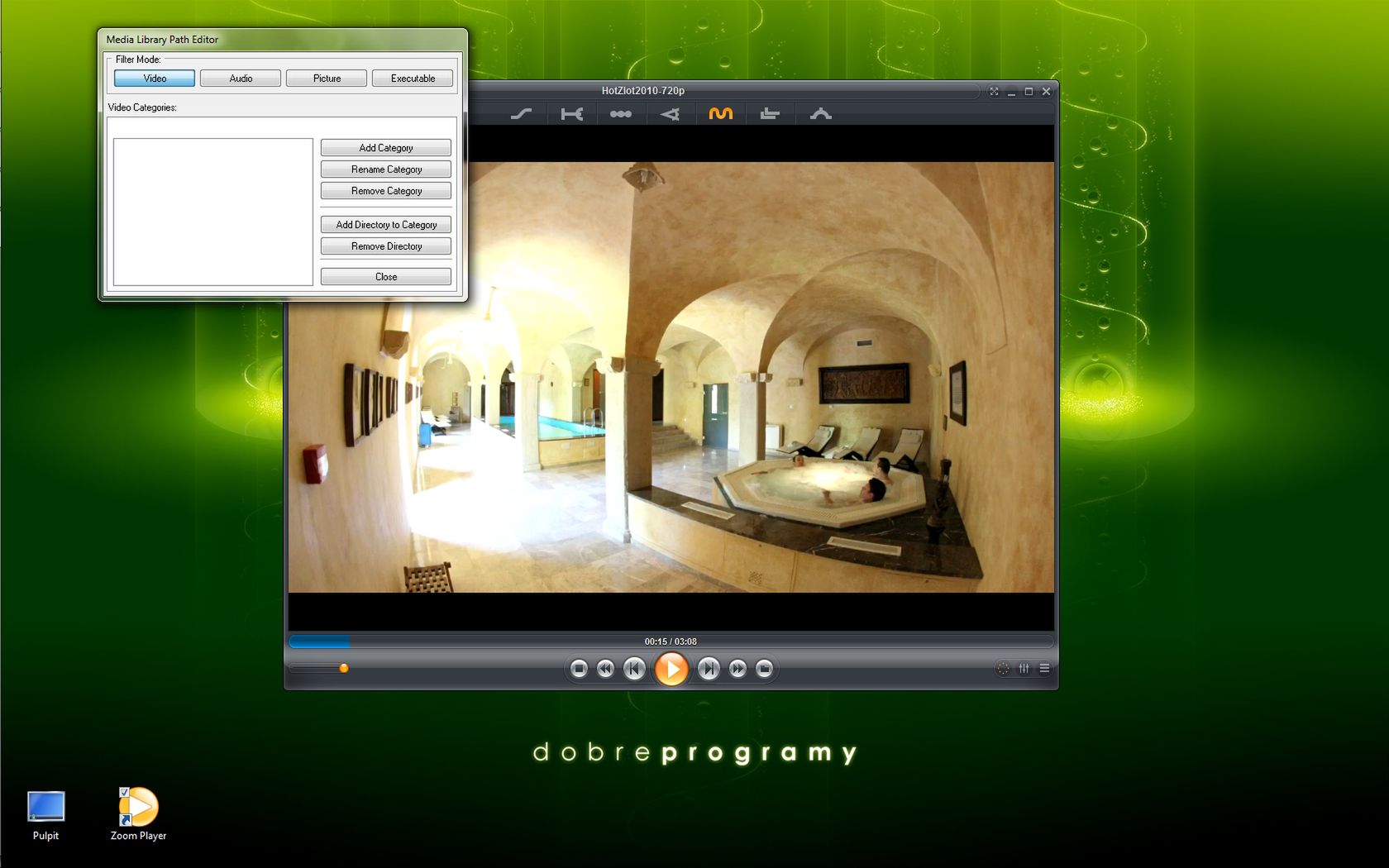Viewport: 1389px width, 868px height.
Task: Click the first curved-line icon in Zoom Player's top bar
Action: tap(521, 114)
